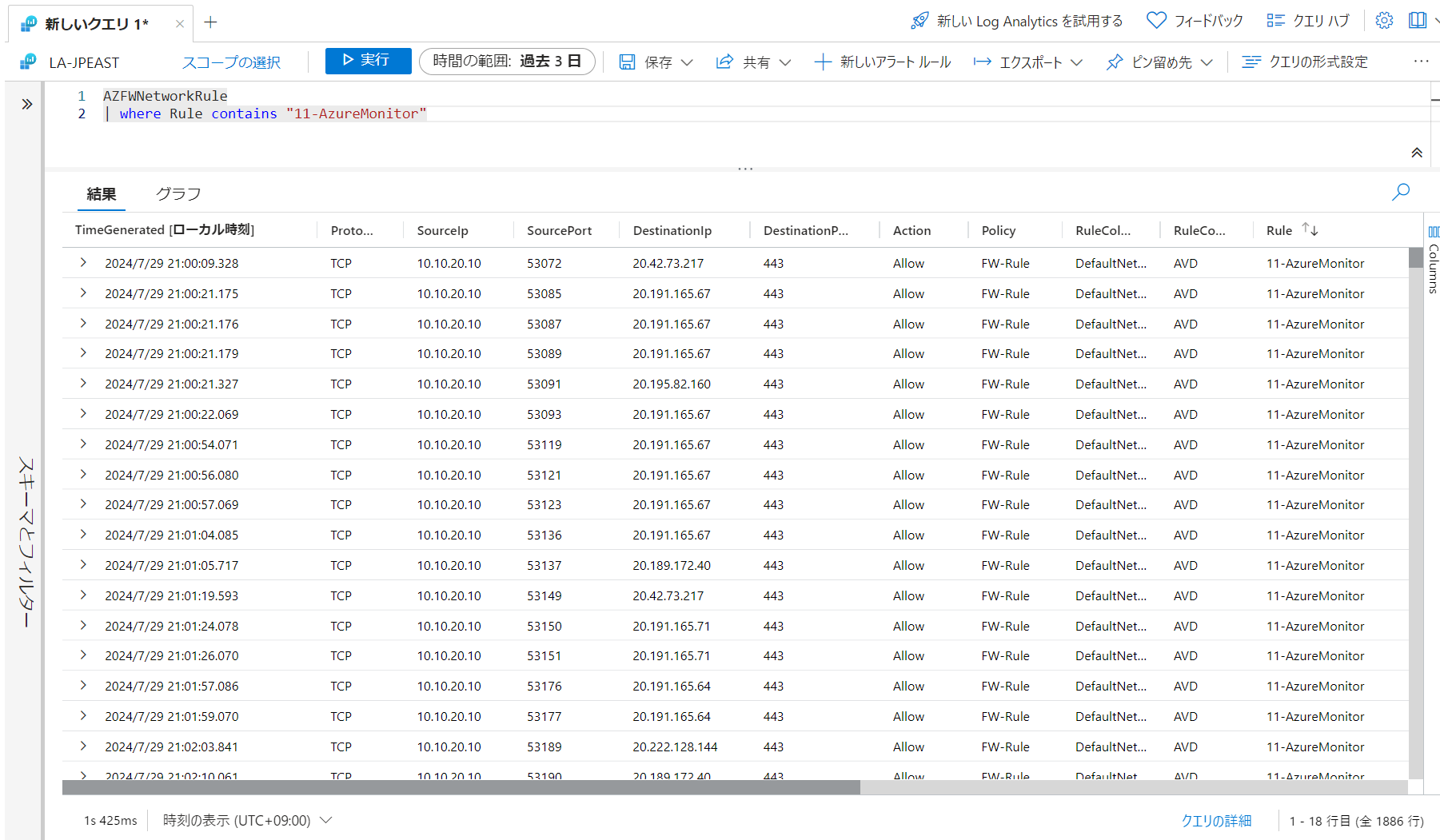1440x840 pixels.
Task: Sort by the Rule column sort arrows
Action: click(x=1310, y=229)
